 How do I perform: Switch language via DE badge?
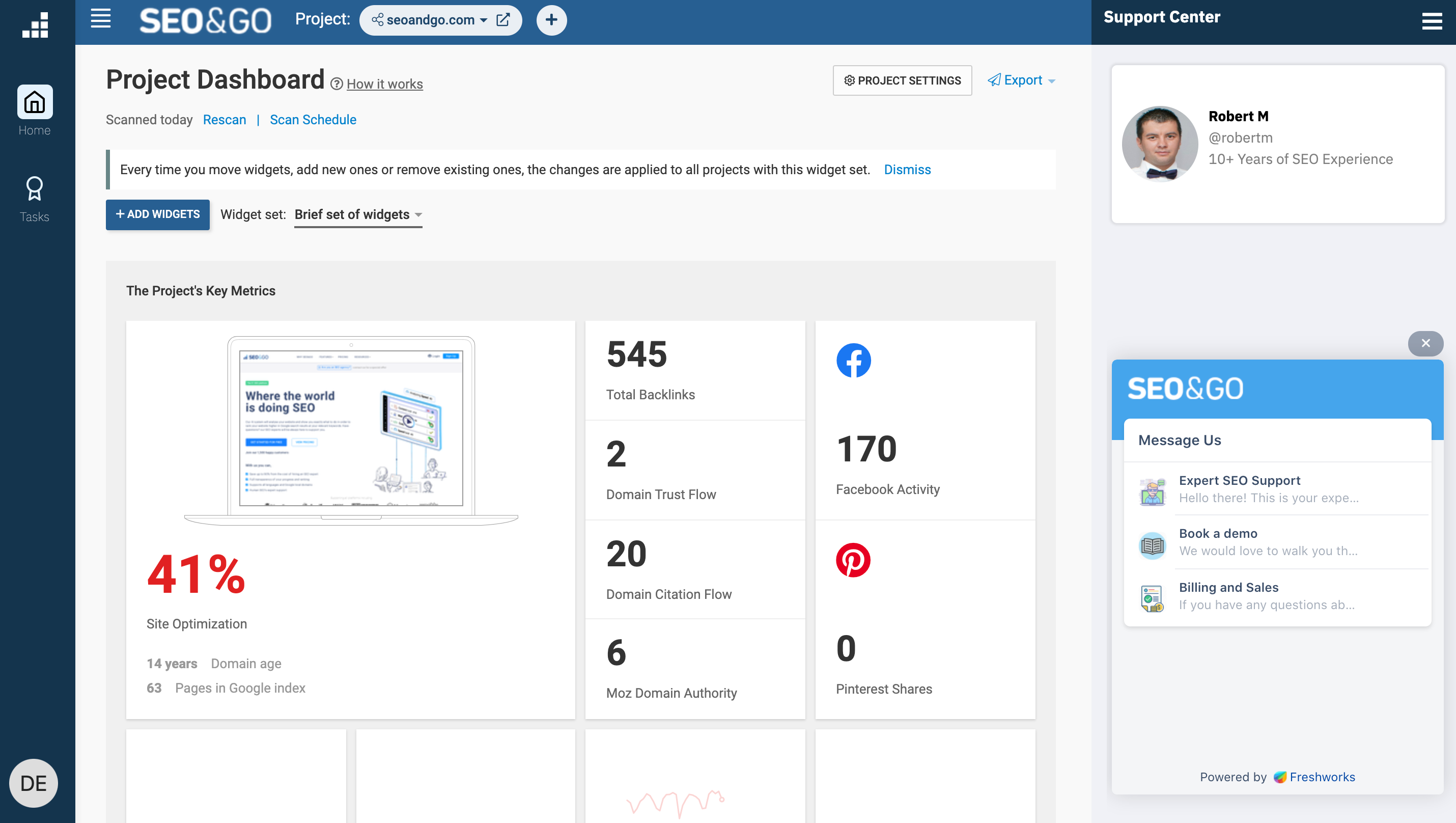(x=34, y=783)
